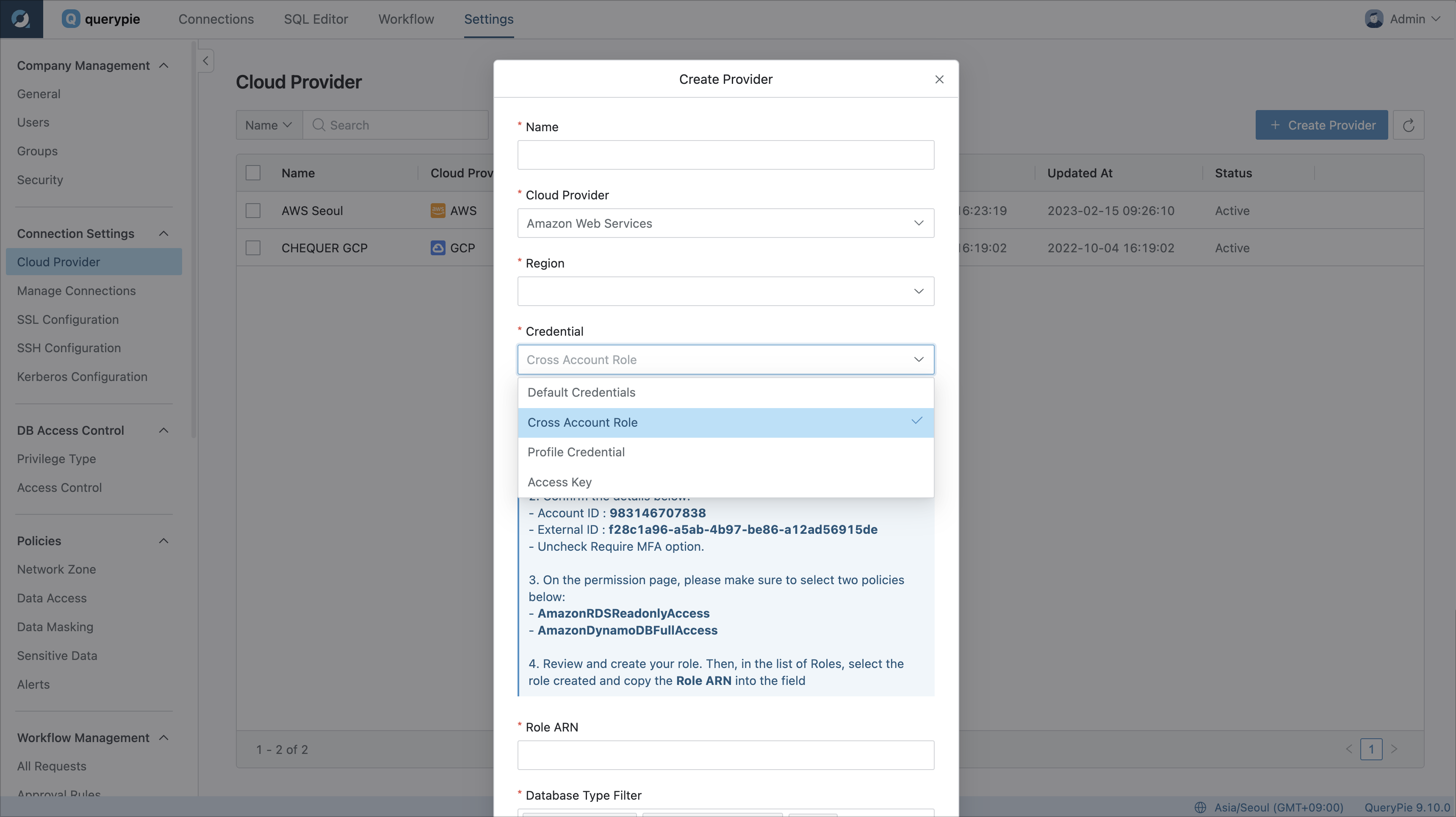This screenshot has width=1456, height=817.
Task: Select Cross Account Role option
Action: (726, 422)
